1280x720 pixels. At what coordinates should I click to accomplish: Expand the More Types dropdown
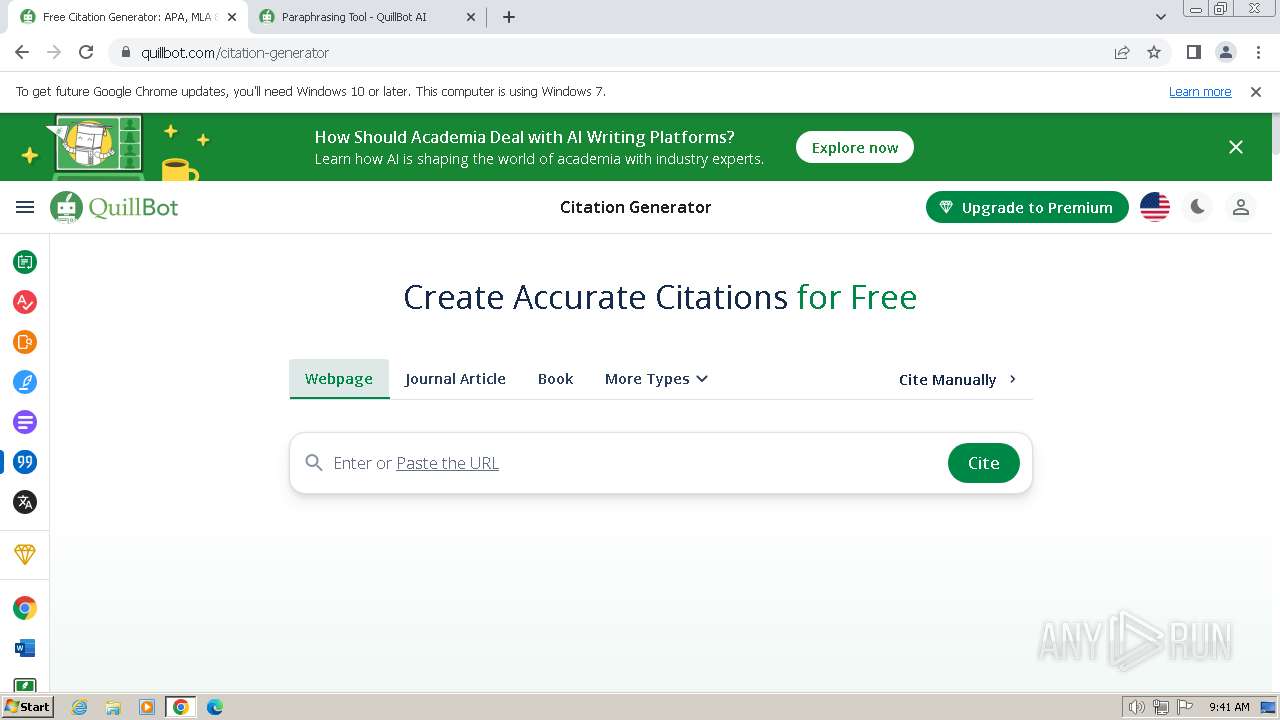click(x=656, y=379)
